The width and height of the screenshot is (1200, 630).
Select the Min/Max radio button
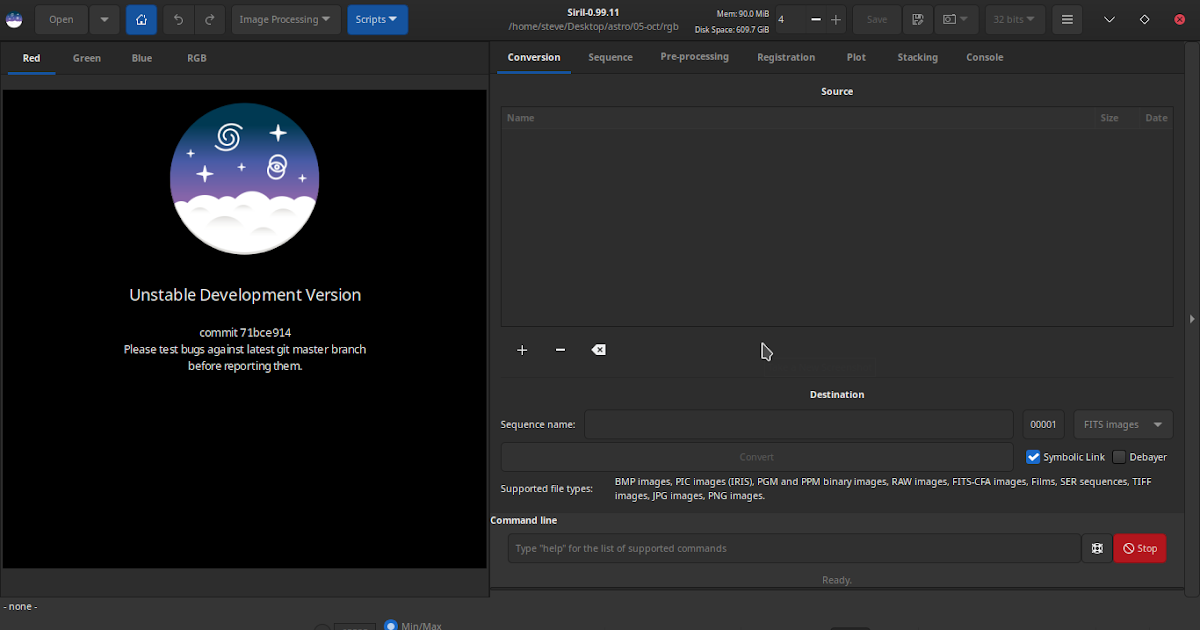coord(391,625)
